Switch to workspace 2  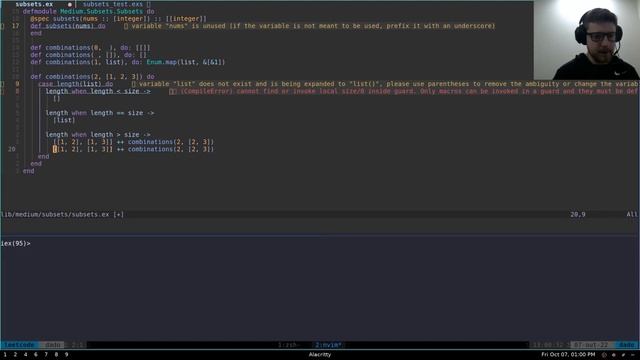click(x=16, y=355)
